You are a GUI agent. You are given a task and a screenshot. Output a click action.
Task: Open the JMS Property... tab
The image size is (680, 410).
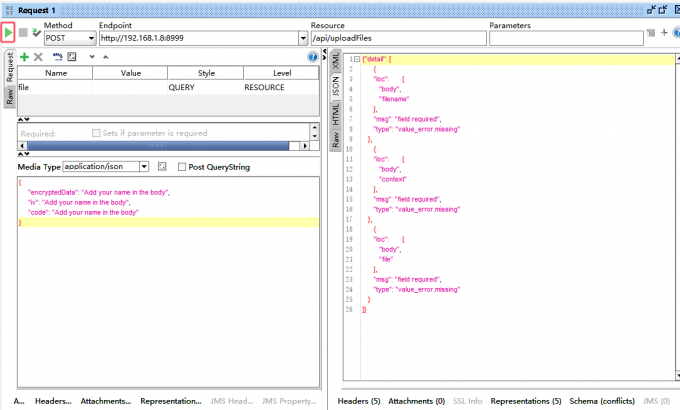289,401
